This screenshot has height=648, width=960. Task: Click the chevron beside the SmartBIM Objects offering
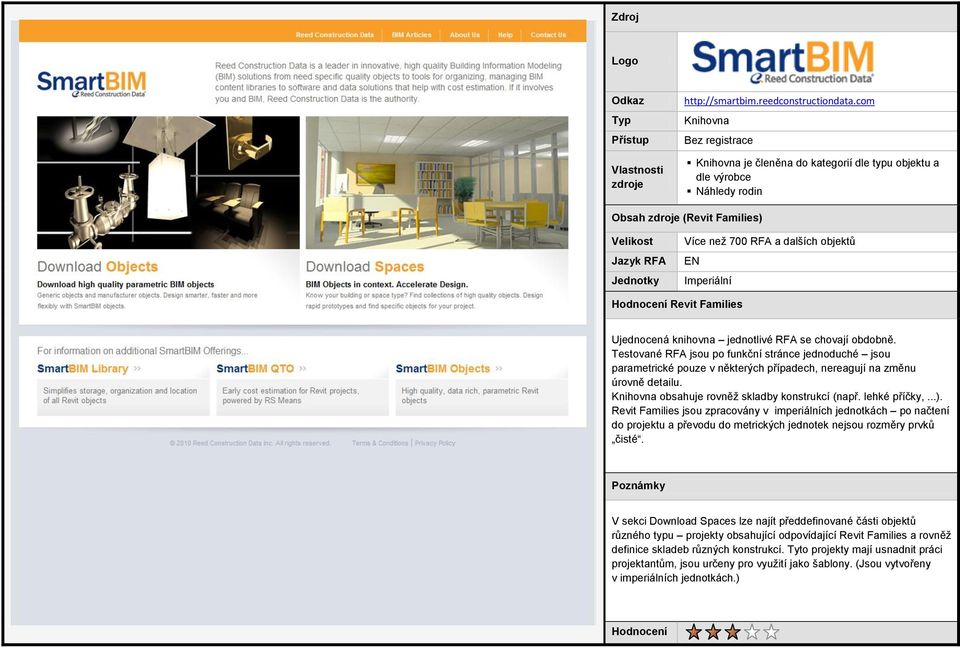[x=499, y=369]
